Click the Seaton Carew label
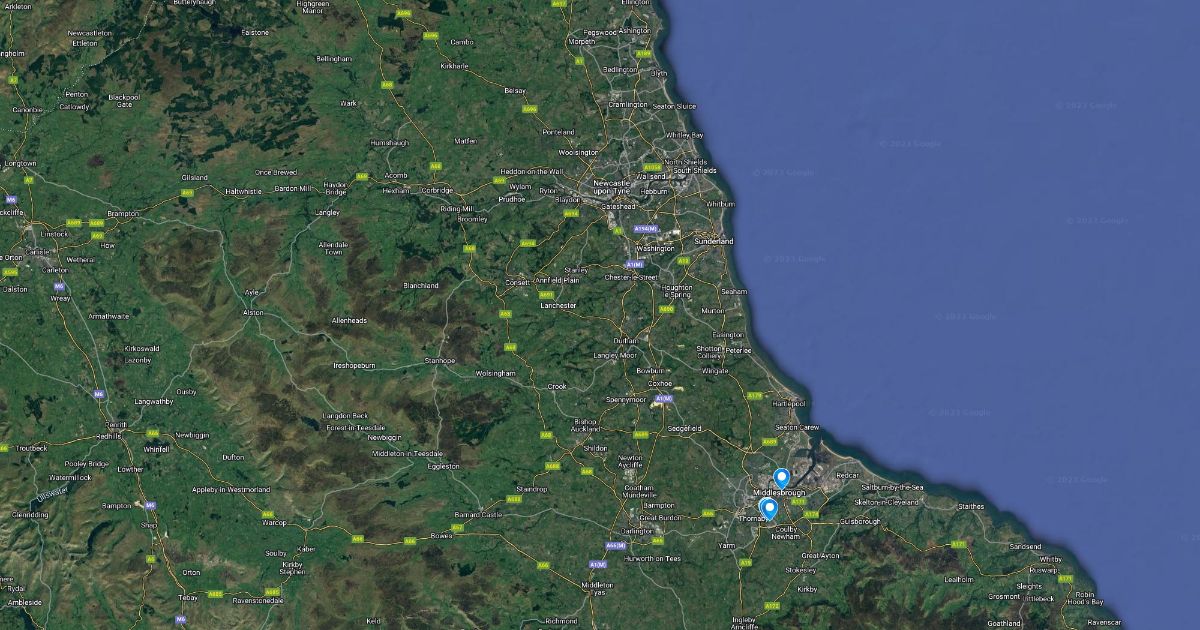Viewport: 1200px width, 630px height. click(x=797, y=427)
